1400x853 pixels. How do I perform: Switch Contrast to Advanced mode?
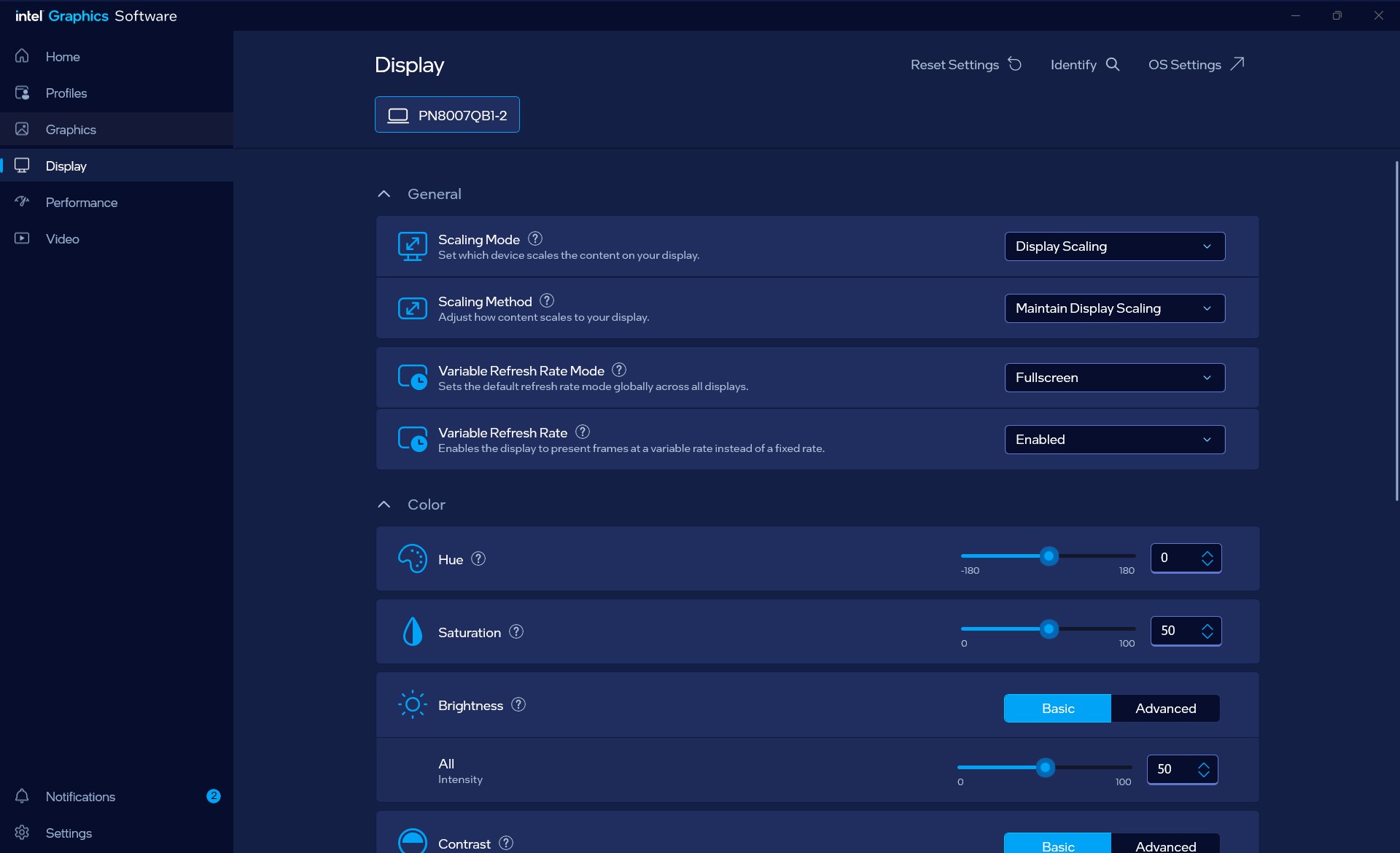tap(1165, 844)
